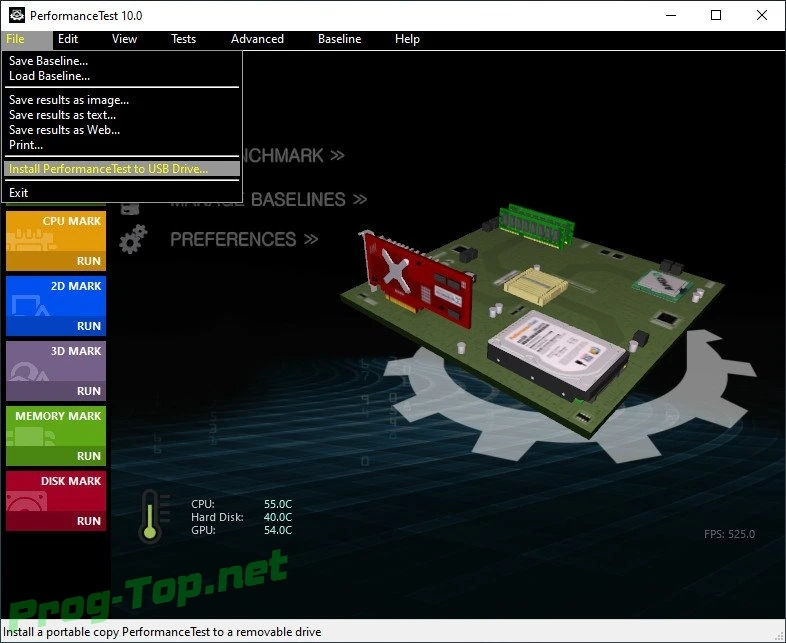Maximize the PerformanceTest window

click(x=716, y=16)
